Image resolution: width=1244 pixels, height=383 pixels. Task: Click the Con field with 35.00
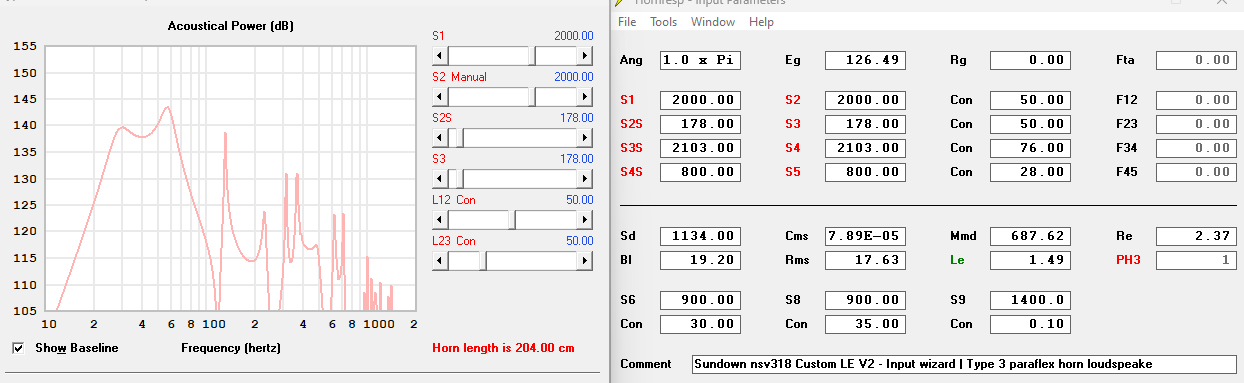(865, 324)
